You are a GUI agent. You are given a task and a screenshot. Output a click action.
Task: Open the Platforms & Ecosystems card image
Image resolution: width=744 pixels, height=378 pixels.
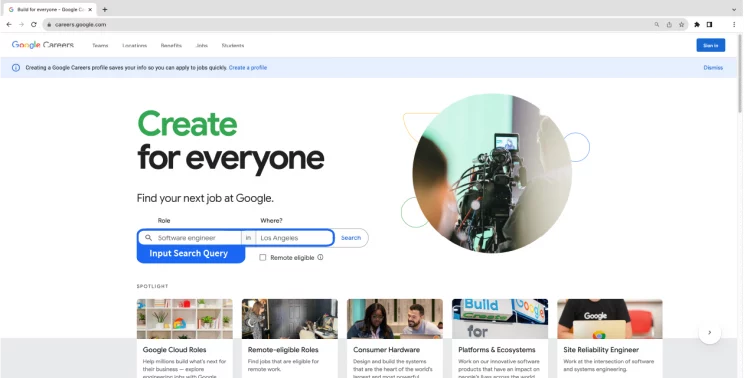pyautogui.click(x=500, y=319)
